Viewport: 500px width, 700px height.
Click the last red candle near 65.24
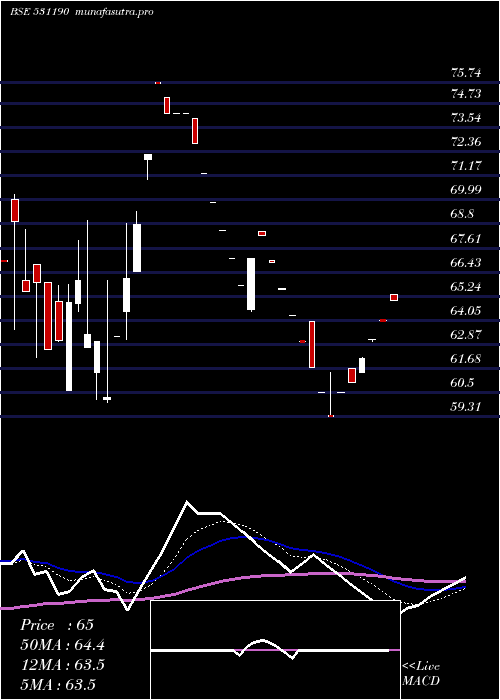coord(394,297)
